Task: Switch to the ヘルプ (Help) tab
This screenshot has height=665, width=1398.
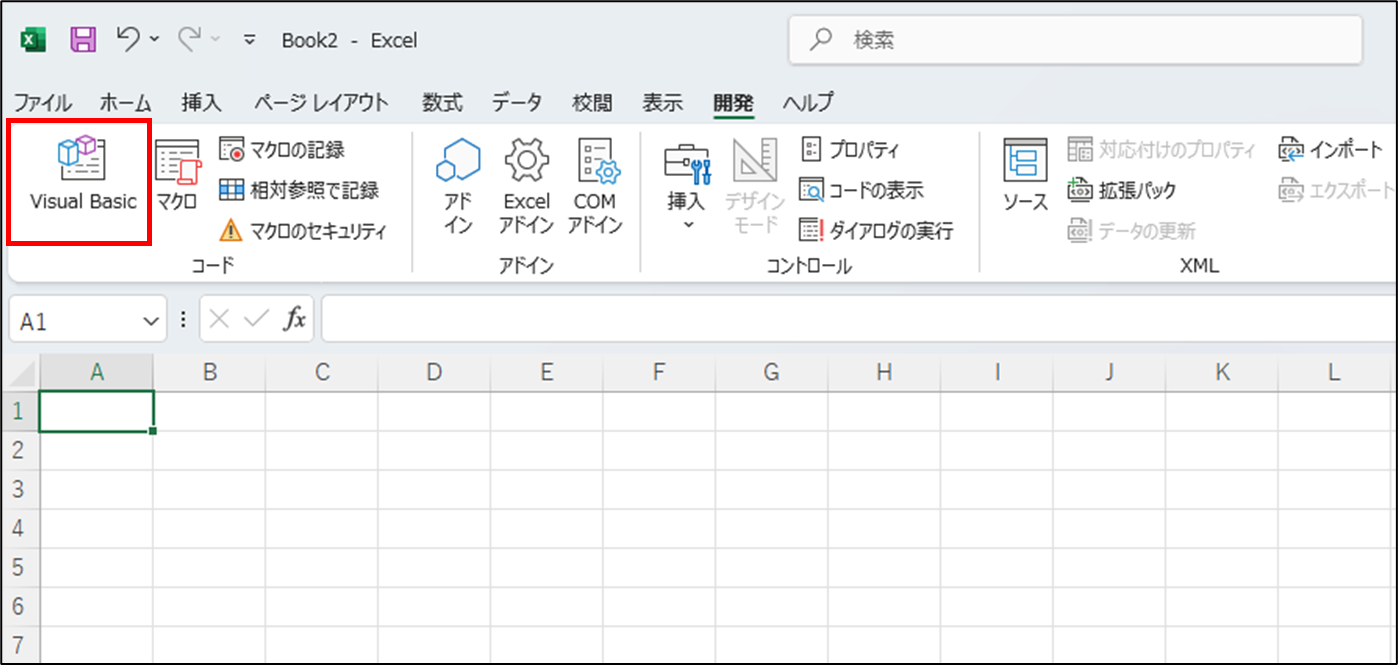Action: tap(808, 102)
